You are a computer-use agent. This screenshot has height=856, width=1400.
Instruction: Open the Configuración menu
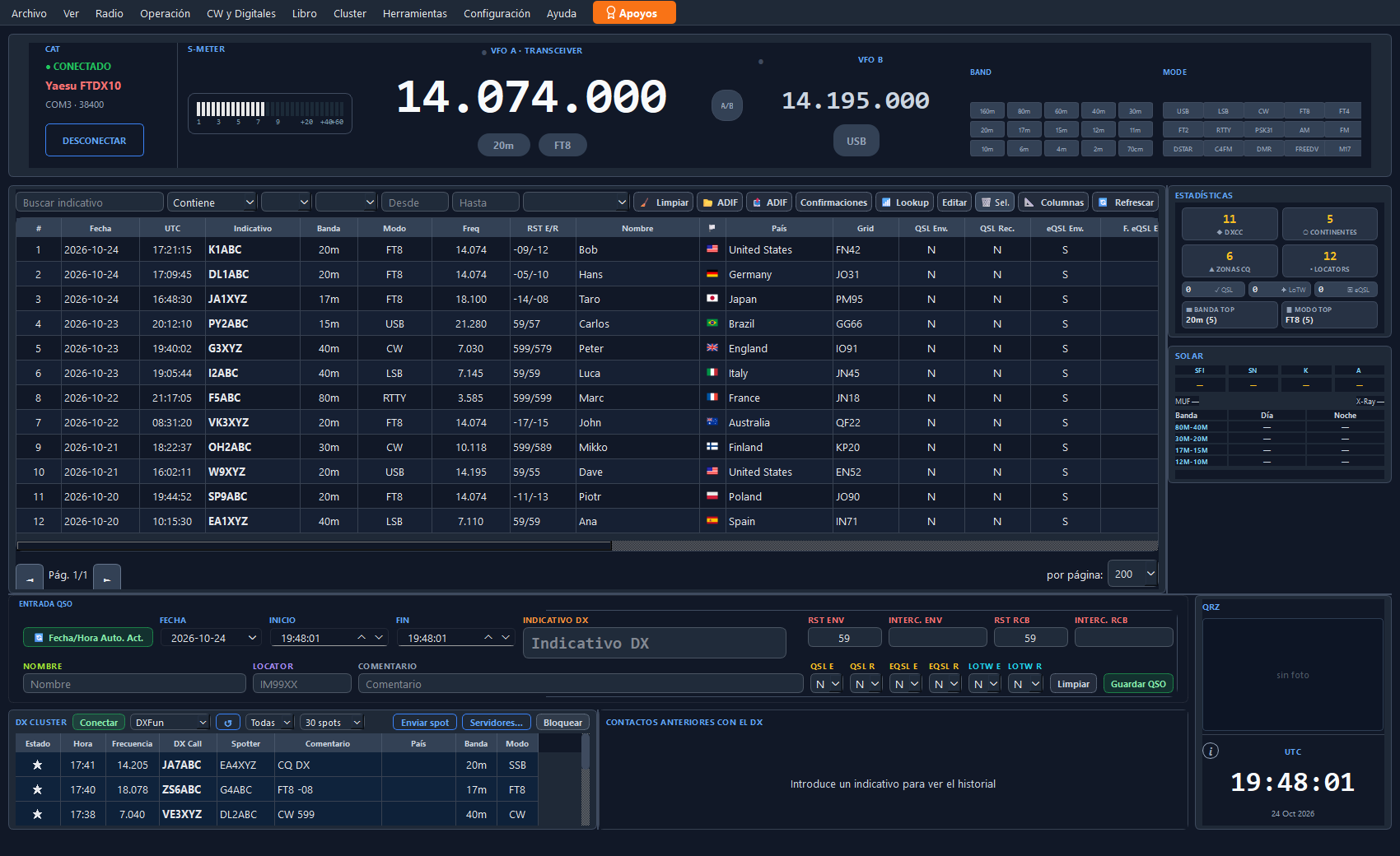tap(497, 13)
